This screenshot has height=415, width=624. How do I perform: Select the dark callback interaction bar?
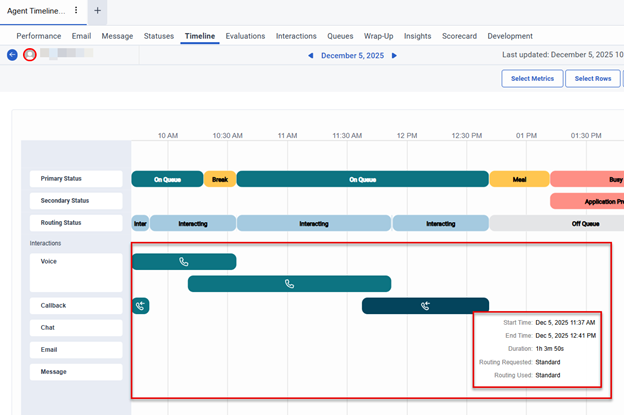(x=425, y=306)
